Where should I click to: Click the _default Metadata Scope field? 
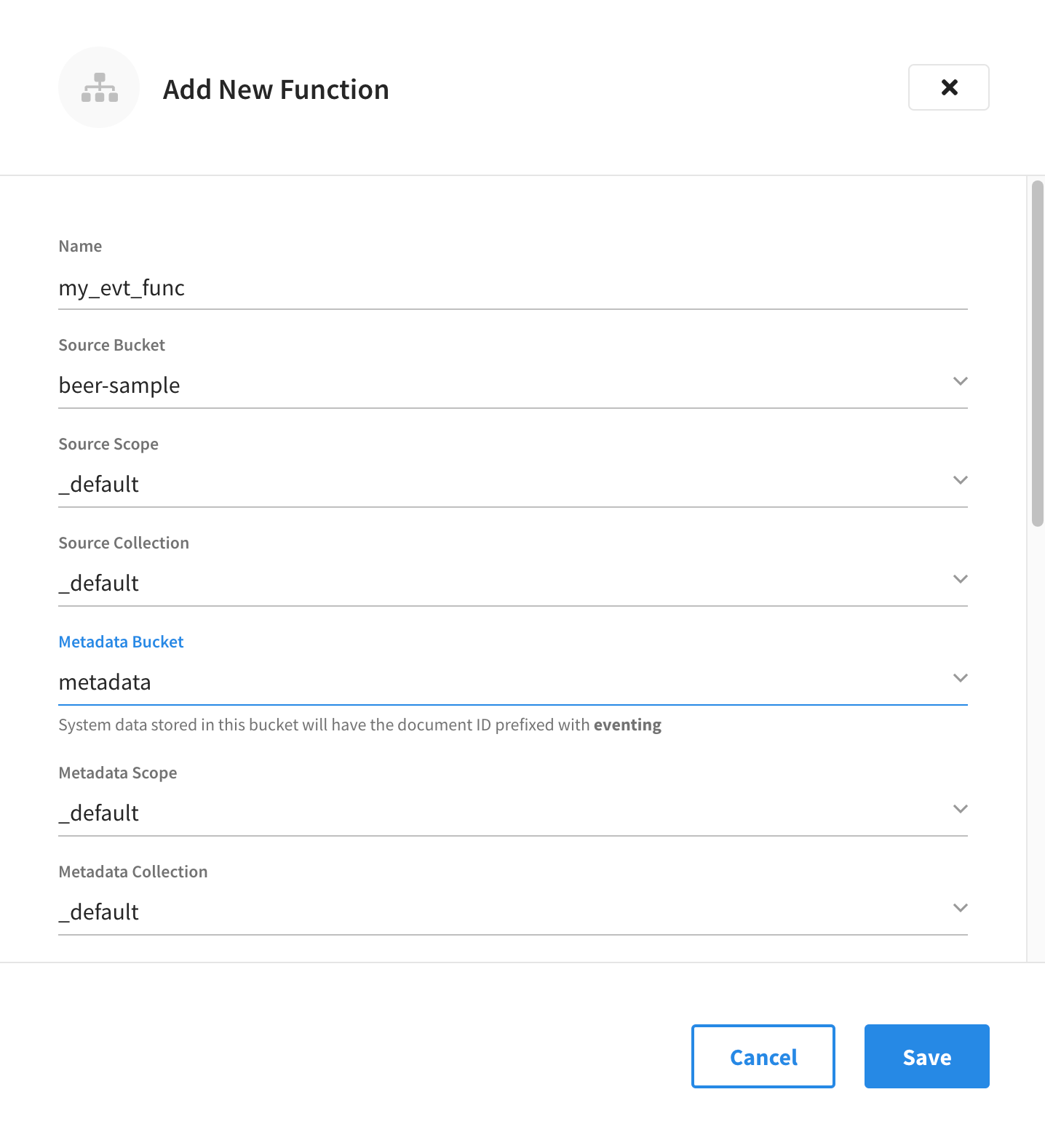99,813
